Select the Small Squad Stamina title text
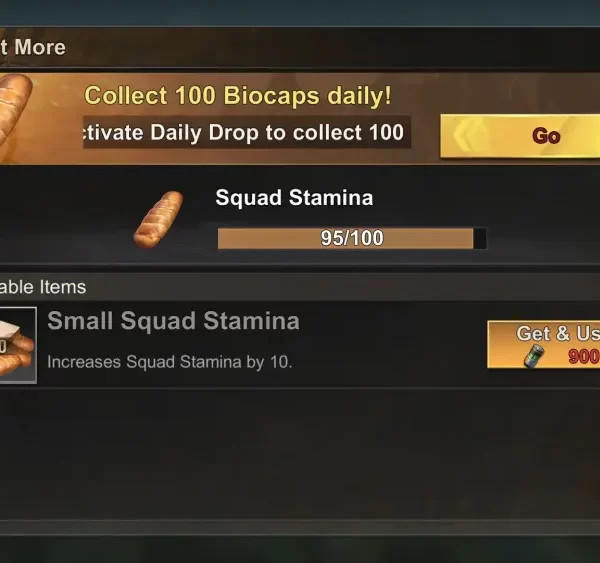Image resolution: width=600 pixels, height=563 pixels. [x=173, y=321]
